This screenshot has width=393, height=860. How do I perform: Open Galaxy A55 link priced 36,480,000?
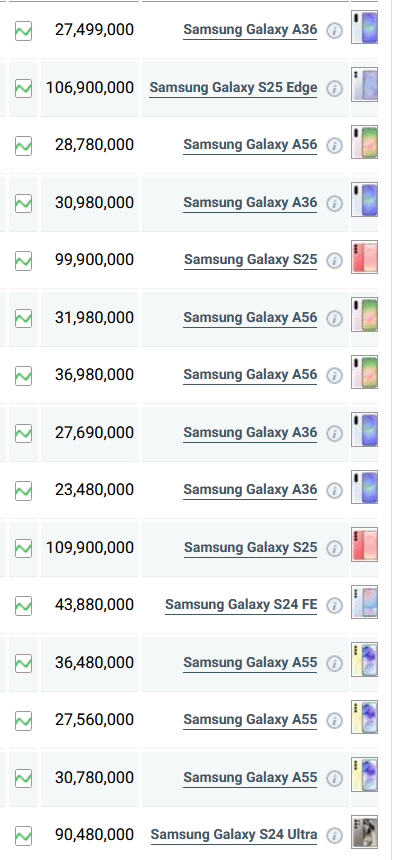[250, 663]
